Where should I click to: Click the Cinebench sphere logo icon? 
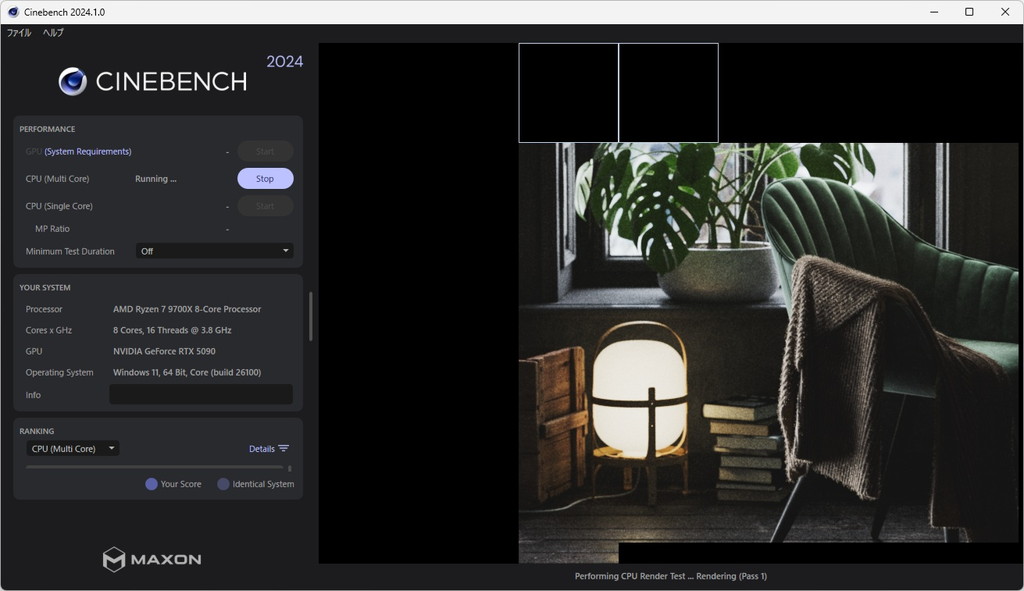tap(72, 82)
